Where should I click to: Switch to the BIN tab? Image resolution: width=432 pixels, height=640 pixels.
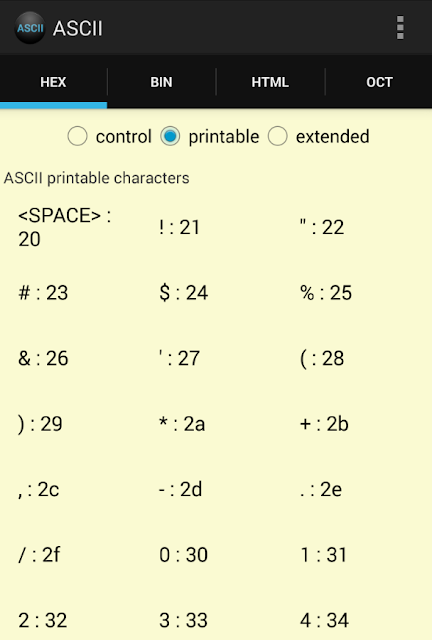162,82
